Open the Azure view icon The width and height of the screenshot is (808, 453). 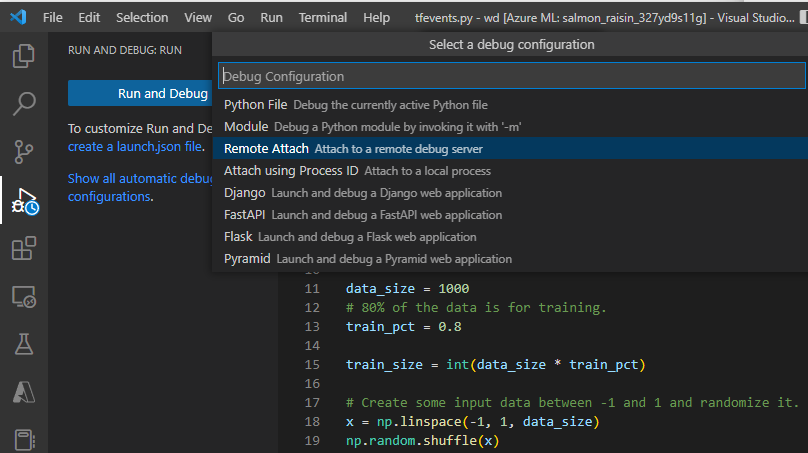pos(24,392)
